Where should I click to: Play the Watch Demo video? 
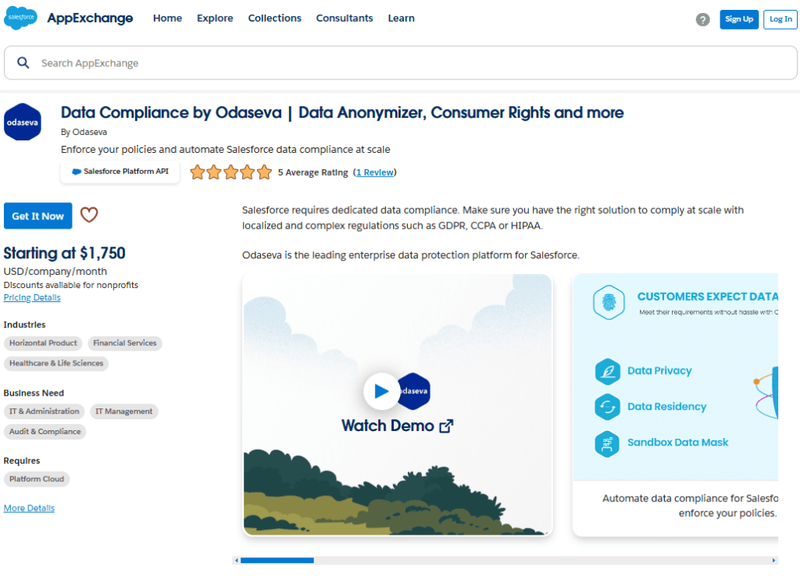(x=381, y=391)
